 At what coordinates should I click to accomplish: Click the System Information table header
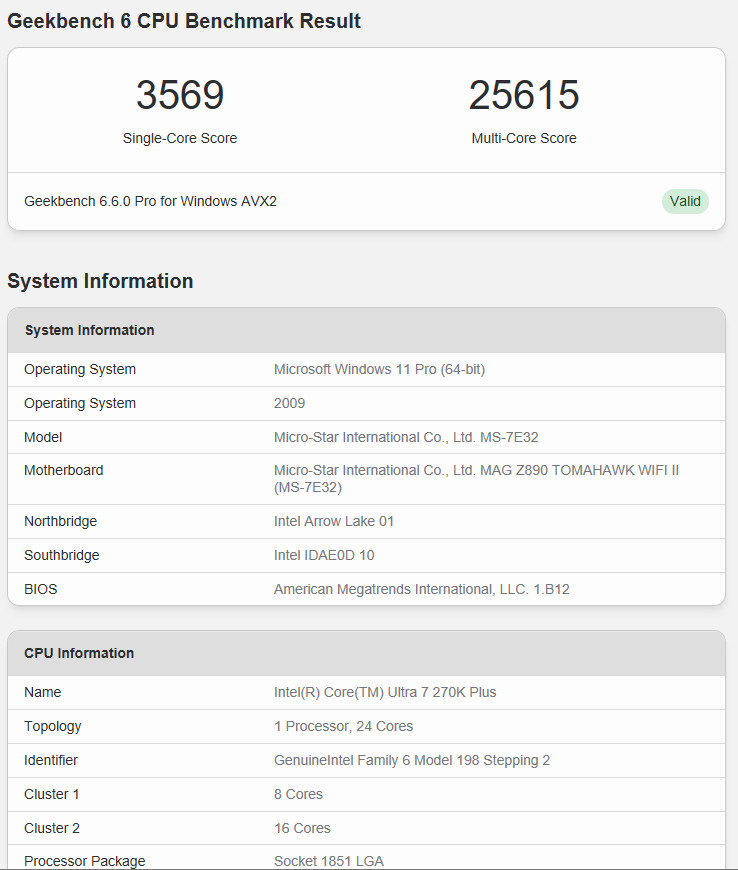click(x=90, y=330)
